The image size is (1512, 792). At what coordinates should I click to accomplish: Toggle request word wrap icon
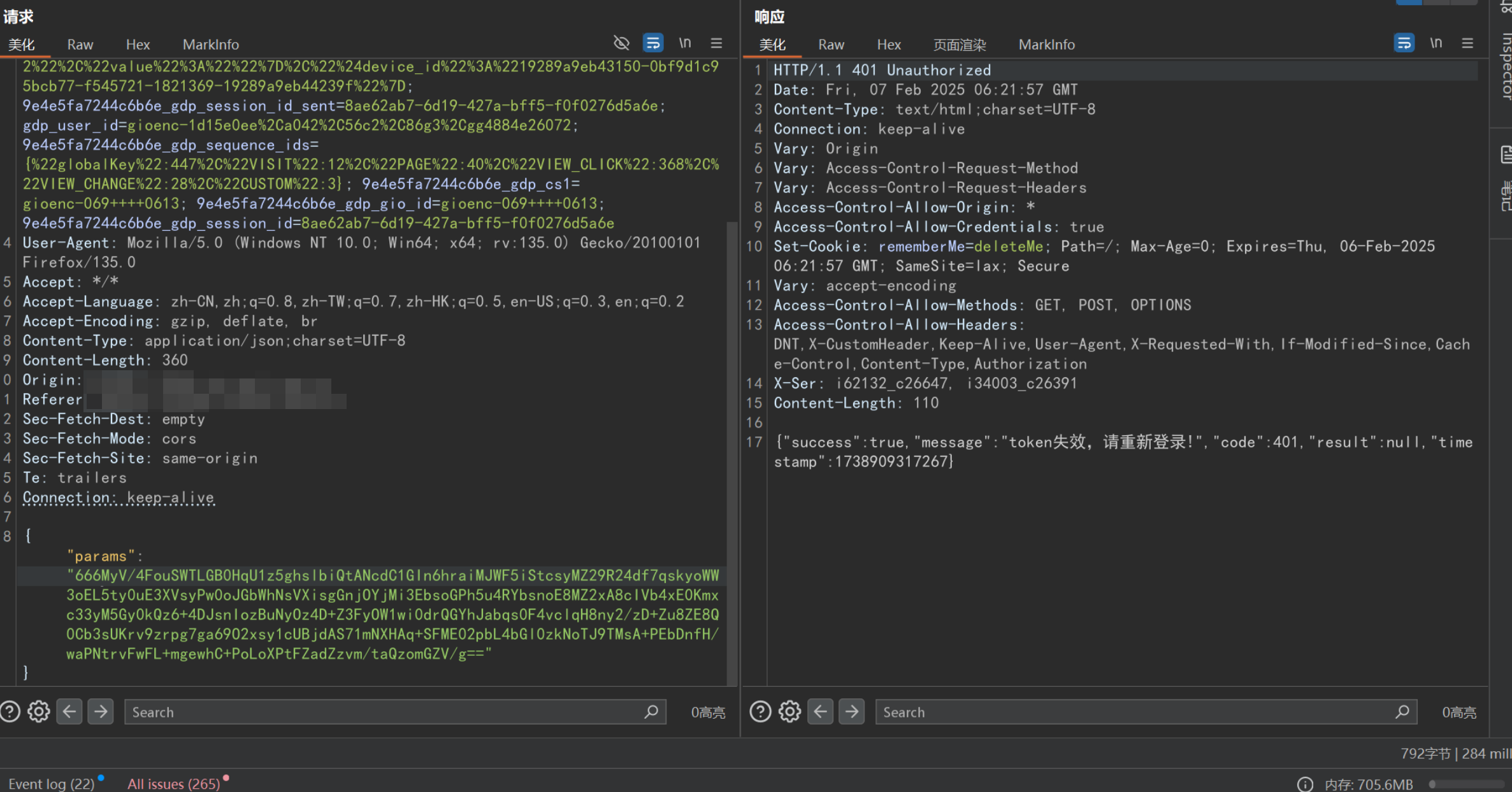click(x=652, y=43)
